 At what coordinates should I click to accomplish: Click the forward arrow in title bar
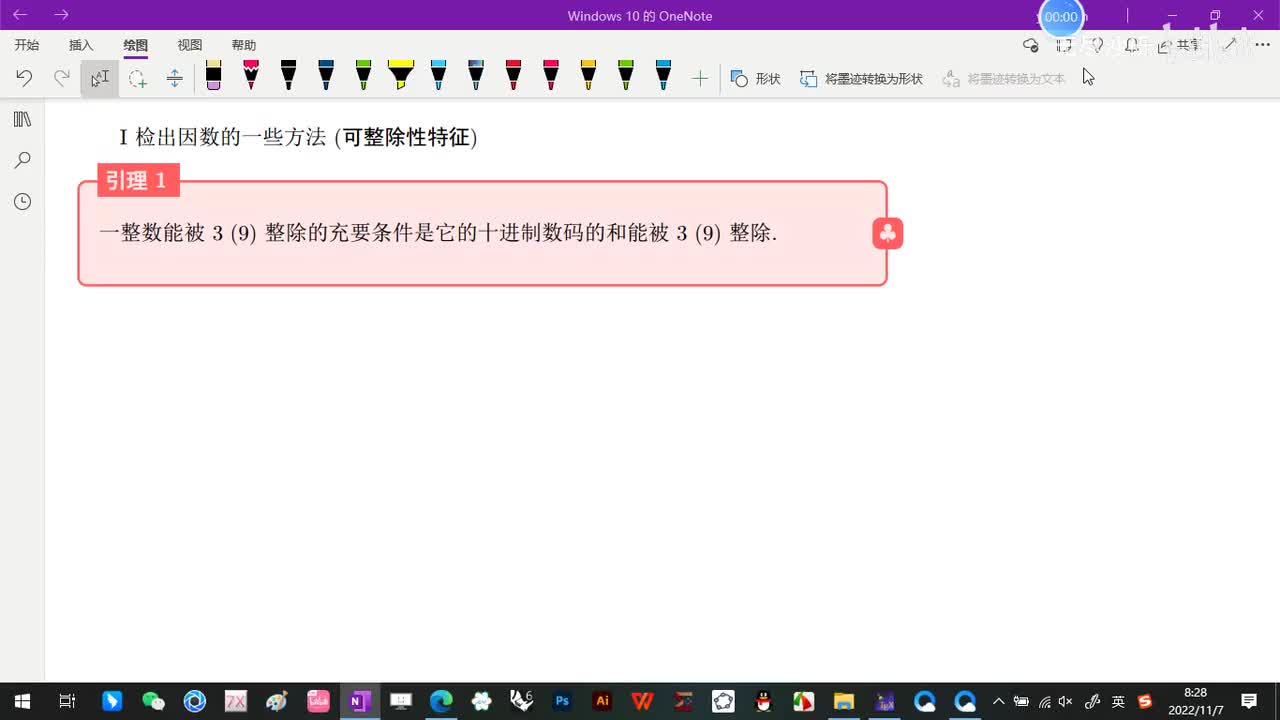click(x=62, y=15)
